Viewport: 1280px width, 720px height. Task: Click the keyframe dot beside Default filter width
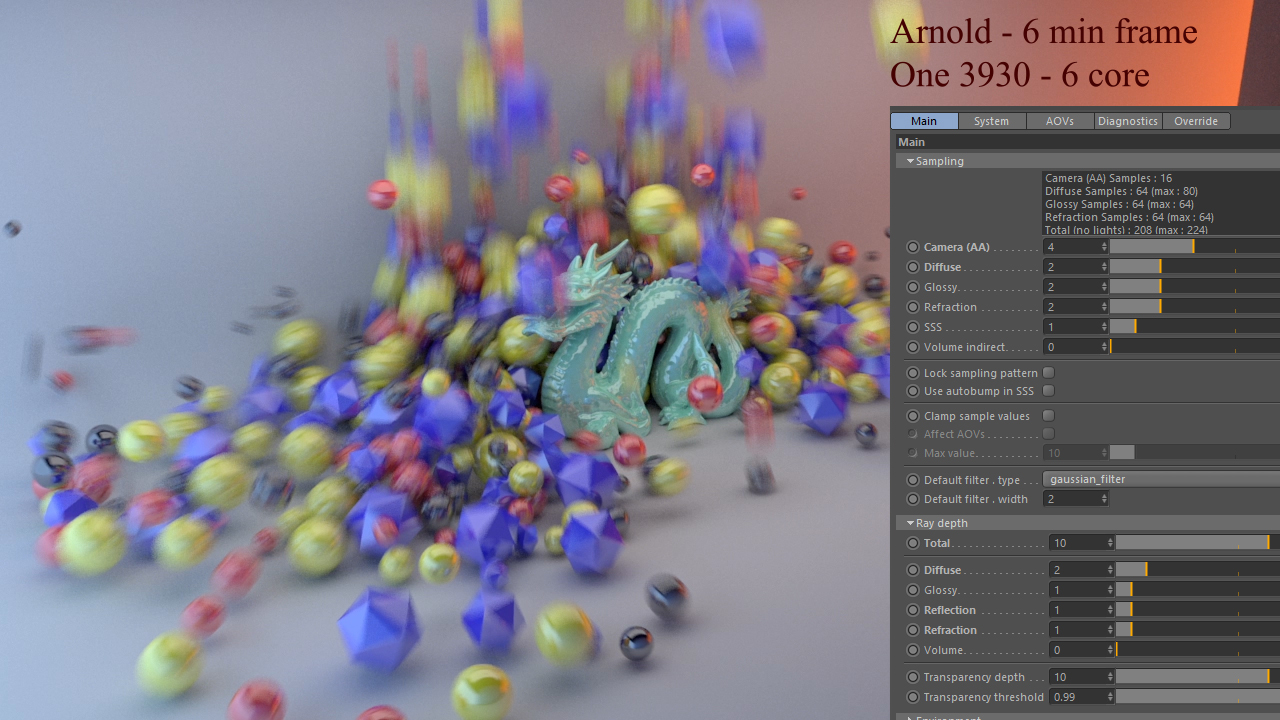[913, 499]
